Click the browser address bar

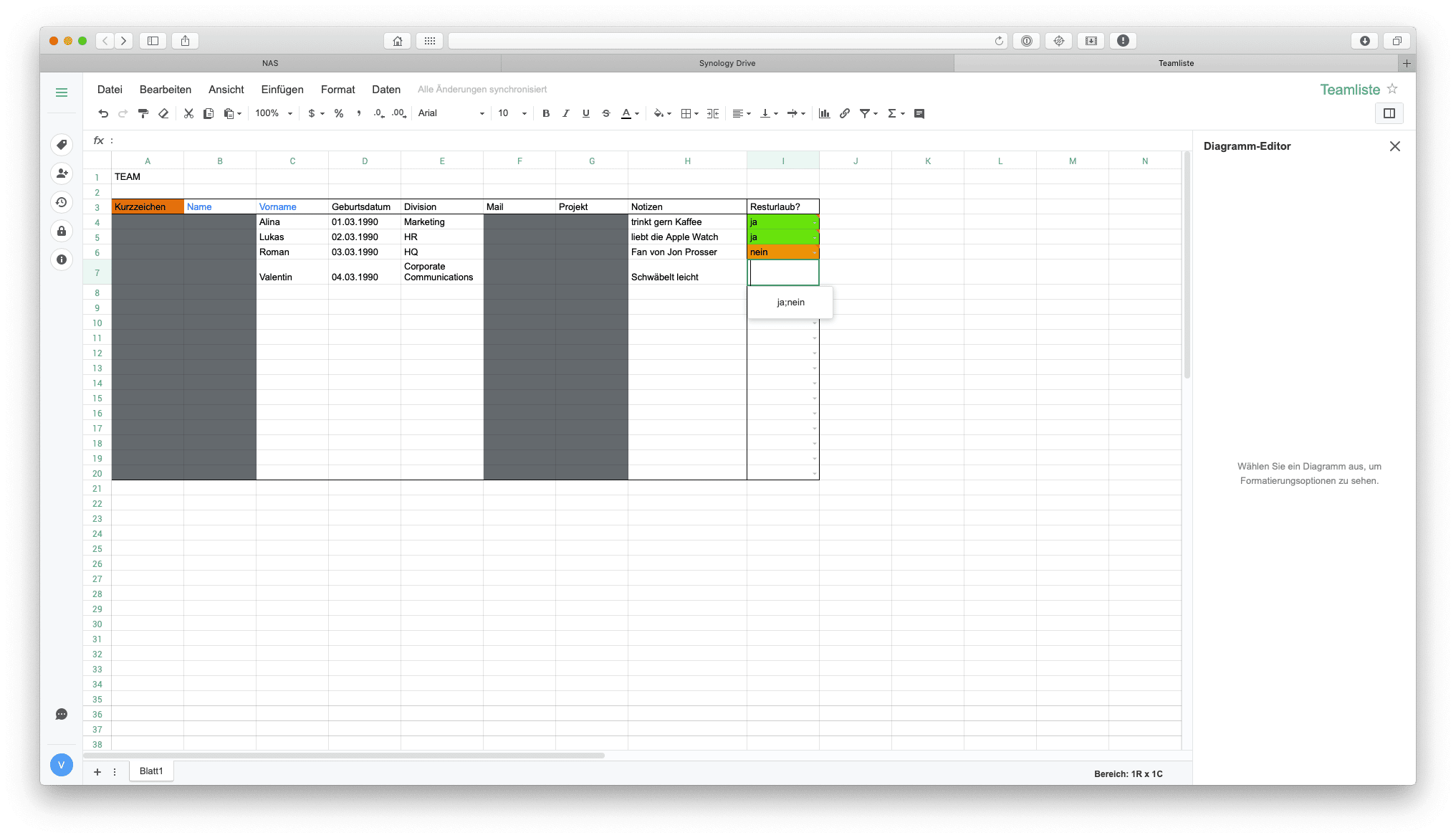(x=727, y=41)
